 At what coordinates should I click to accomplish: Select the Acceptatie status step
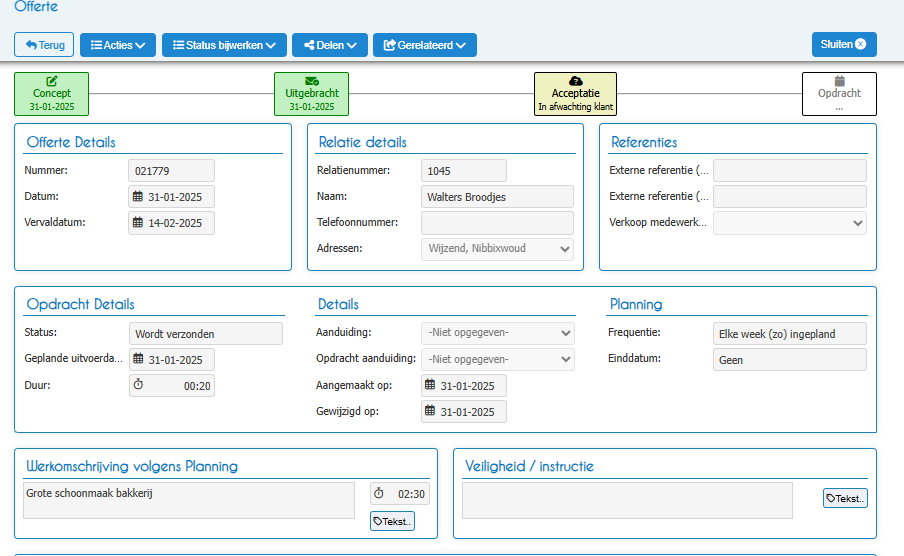pyautogui.click(x=575, y=94)
